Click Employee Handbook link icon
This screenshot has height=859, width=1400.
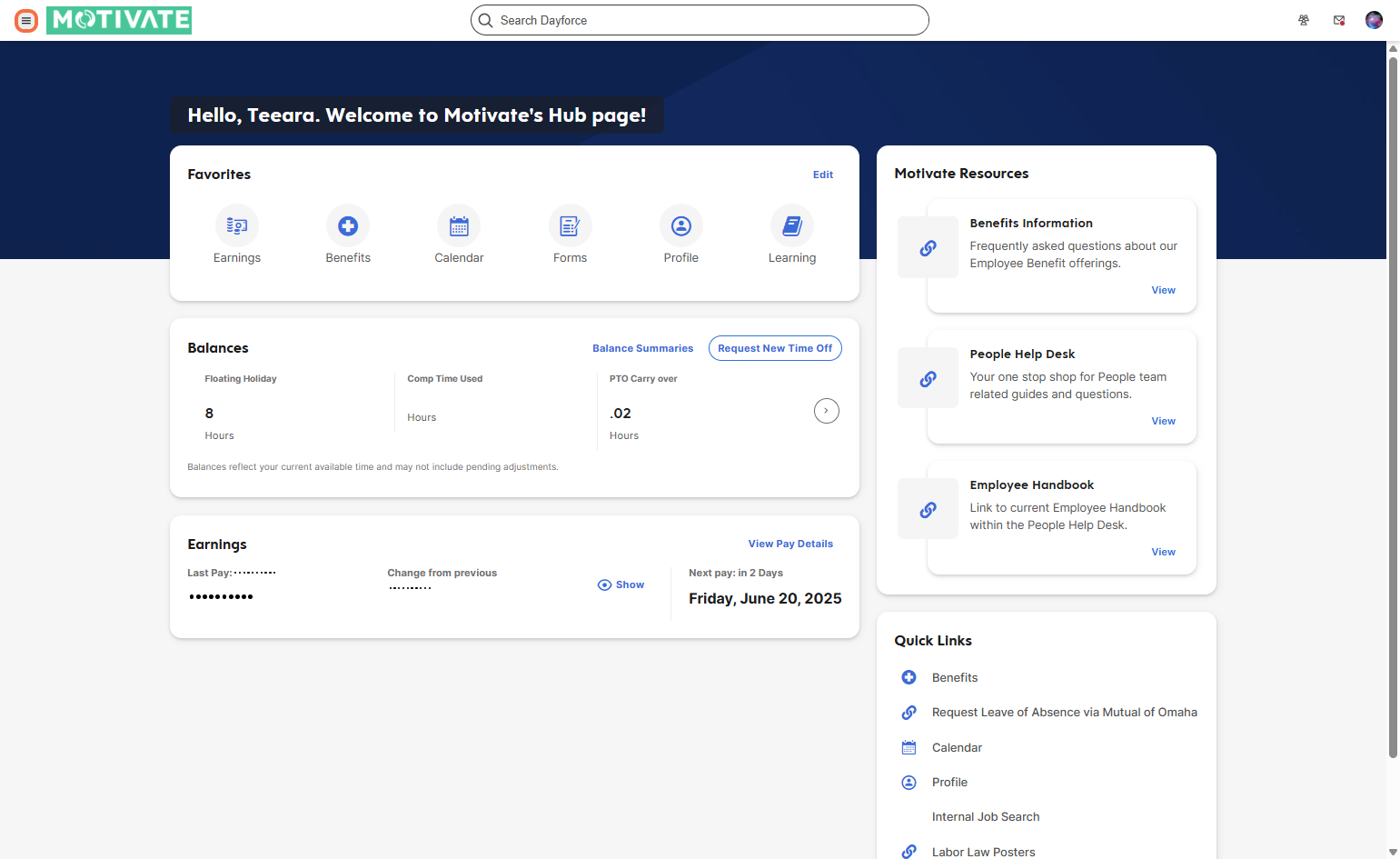(x=928, y=509)
